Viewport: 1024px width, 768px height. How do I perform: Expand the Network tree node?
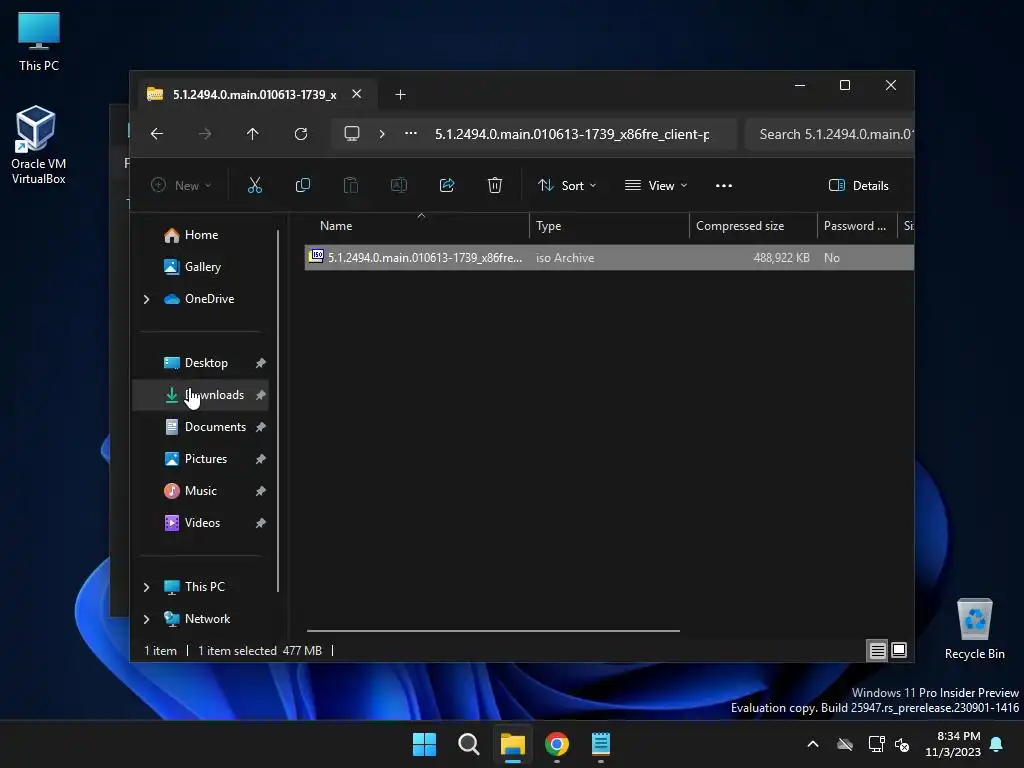tap(146, 619)
